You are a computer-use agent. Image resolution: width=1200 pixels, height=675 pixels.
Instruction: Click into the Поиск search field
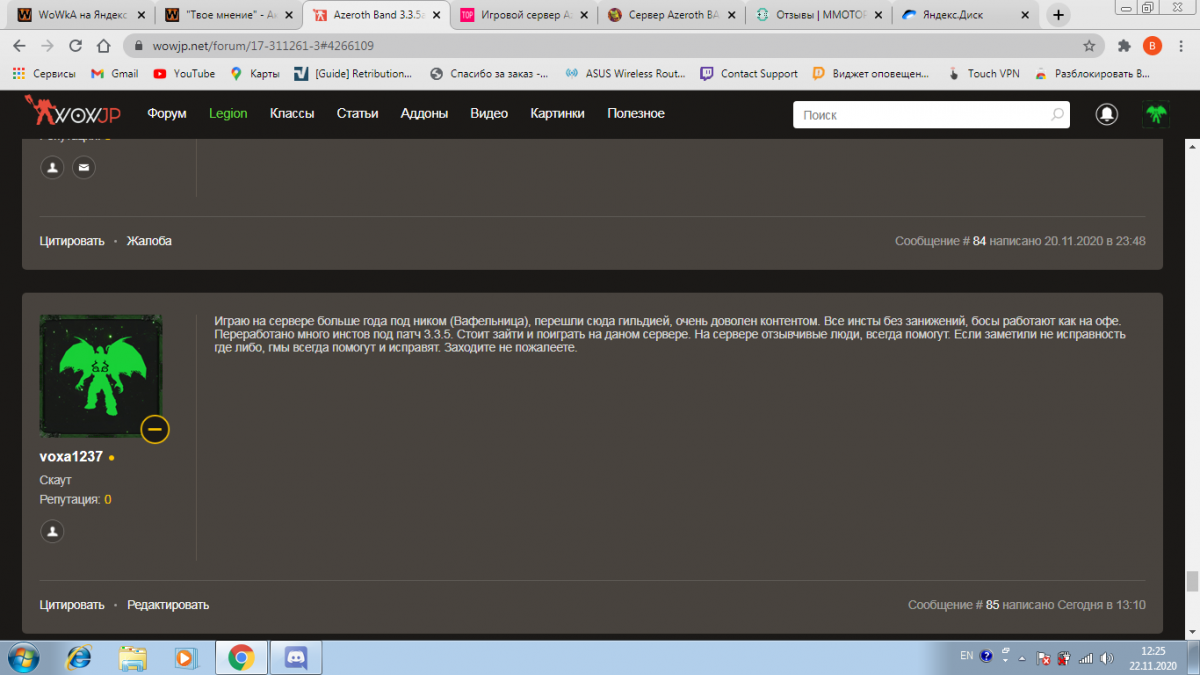click(x=920, y=115)
